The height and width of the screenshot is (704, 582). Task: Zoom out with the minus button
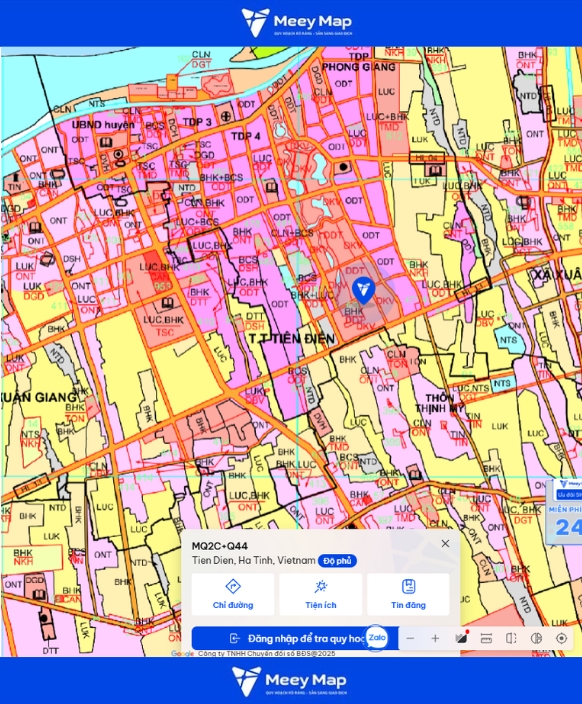[x=410, y=638]
